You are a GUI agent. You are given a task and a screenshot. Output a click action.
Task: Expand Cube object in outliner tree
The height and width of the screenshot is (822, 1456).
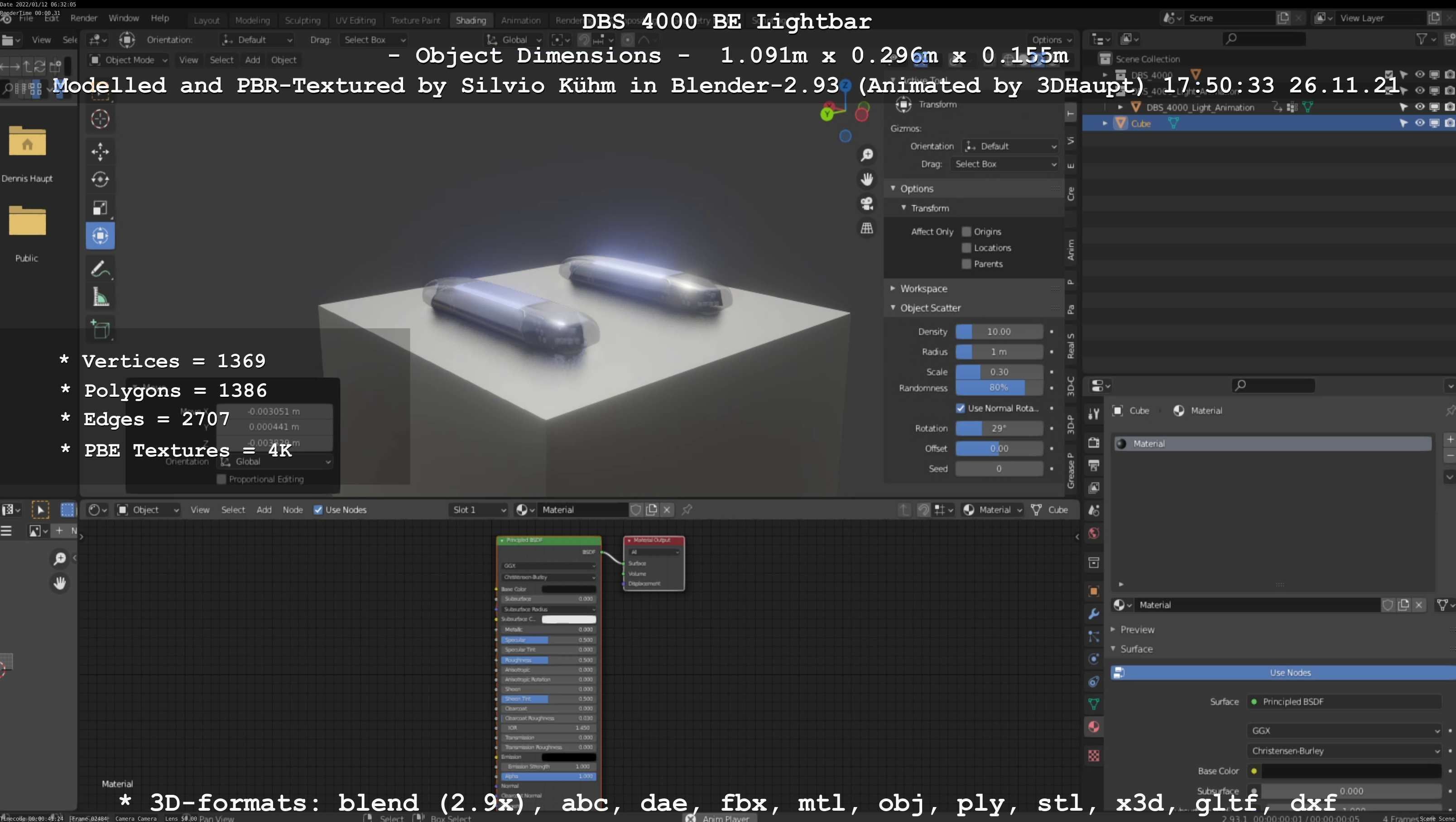coord(1105,123)
